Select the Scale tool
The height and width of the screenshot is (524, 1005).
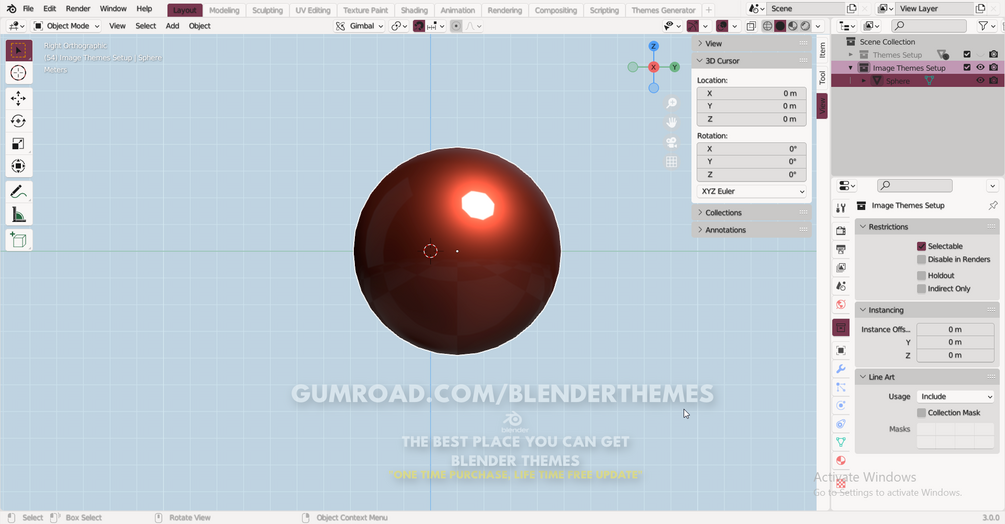pyautogui.click(x=19, y=143)
